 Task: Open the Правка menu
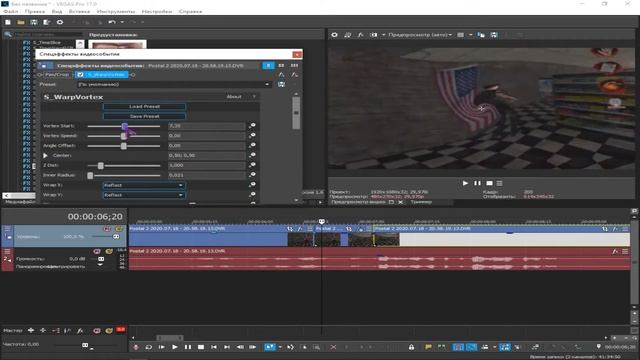pos(35,11)
